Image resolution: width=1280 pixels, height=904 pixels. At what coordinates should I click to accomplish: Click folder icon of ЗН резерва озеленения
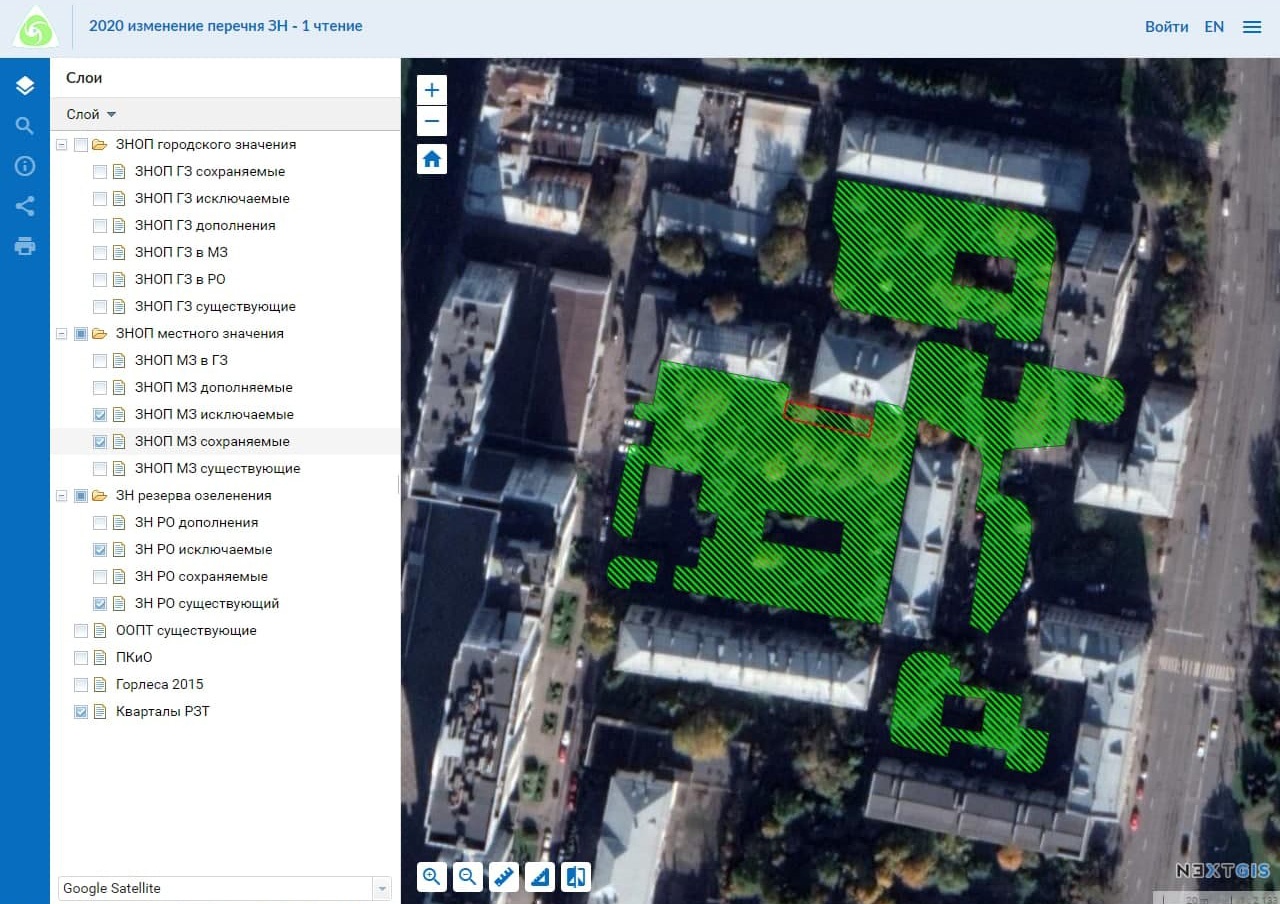tap(99, 496)
